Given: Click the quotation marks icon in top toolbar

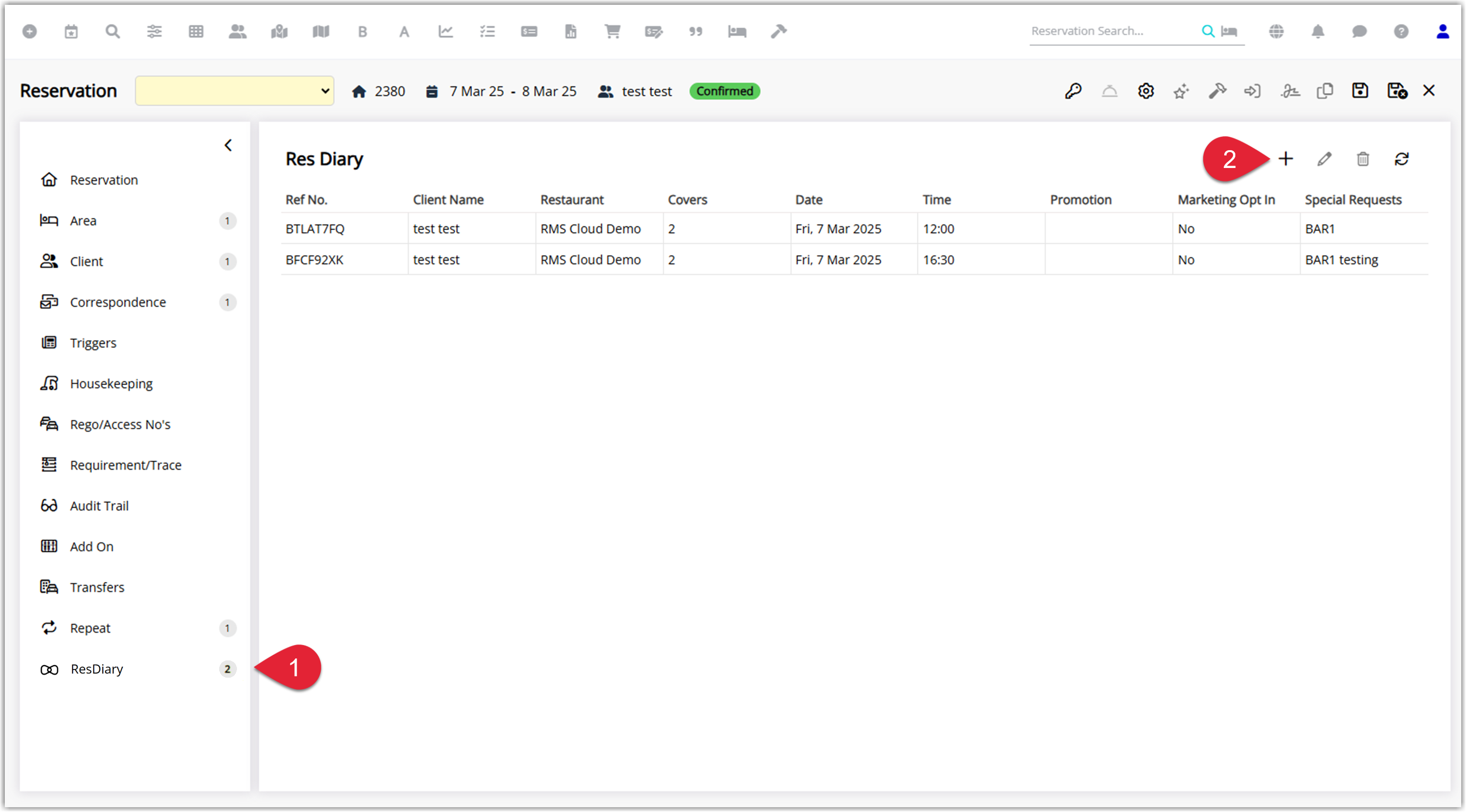Looking at the screenshot, I should click(x=695, y=31).
